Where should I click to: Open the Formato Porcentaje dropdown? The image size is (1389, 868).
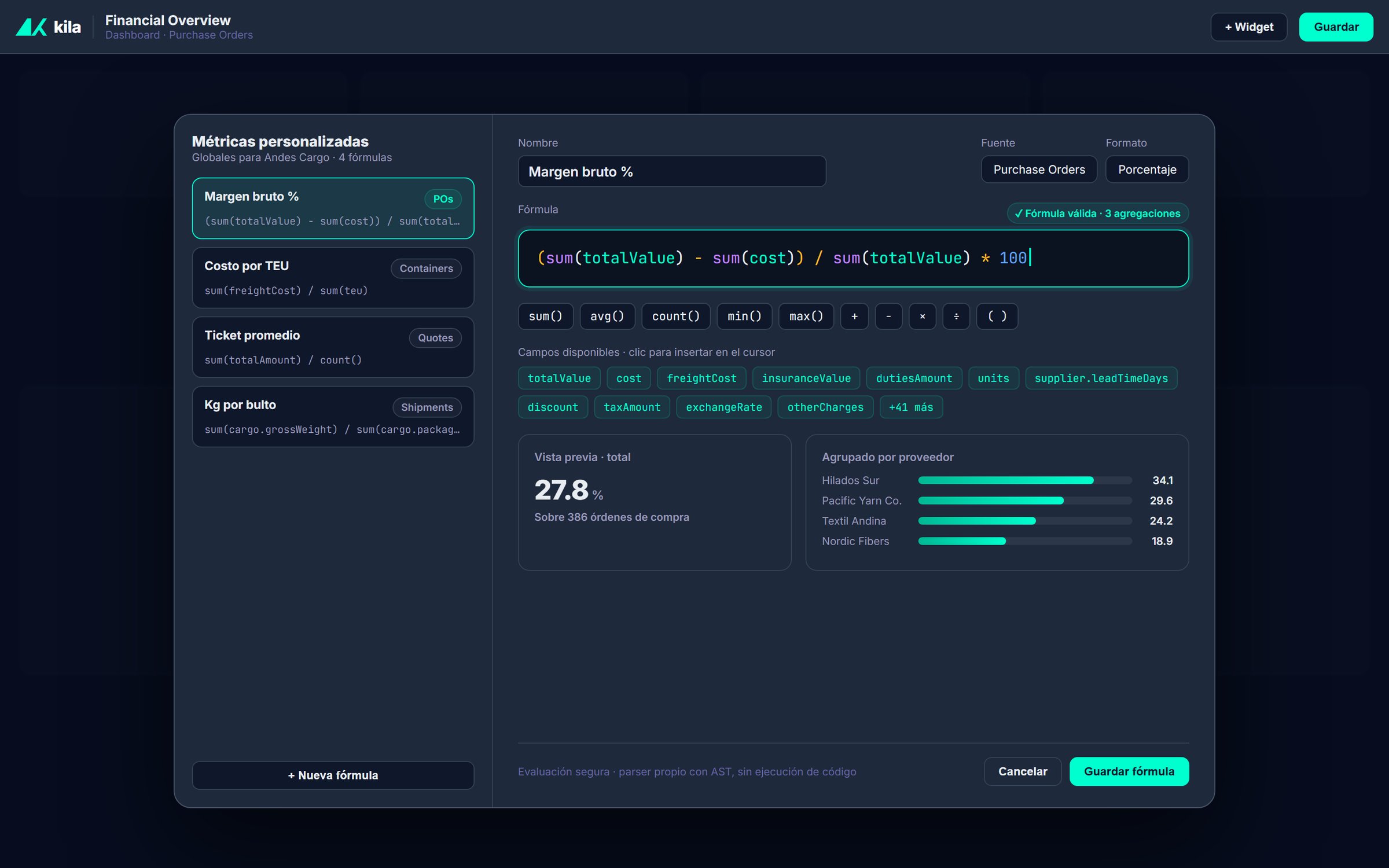coord(1147,170)
